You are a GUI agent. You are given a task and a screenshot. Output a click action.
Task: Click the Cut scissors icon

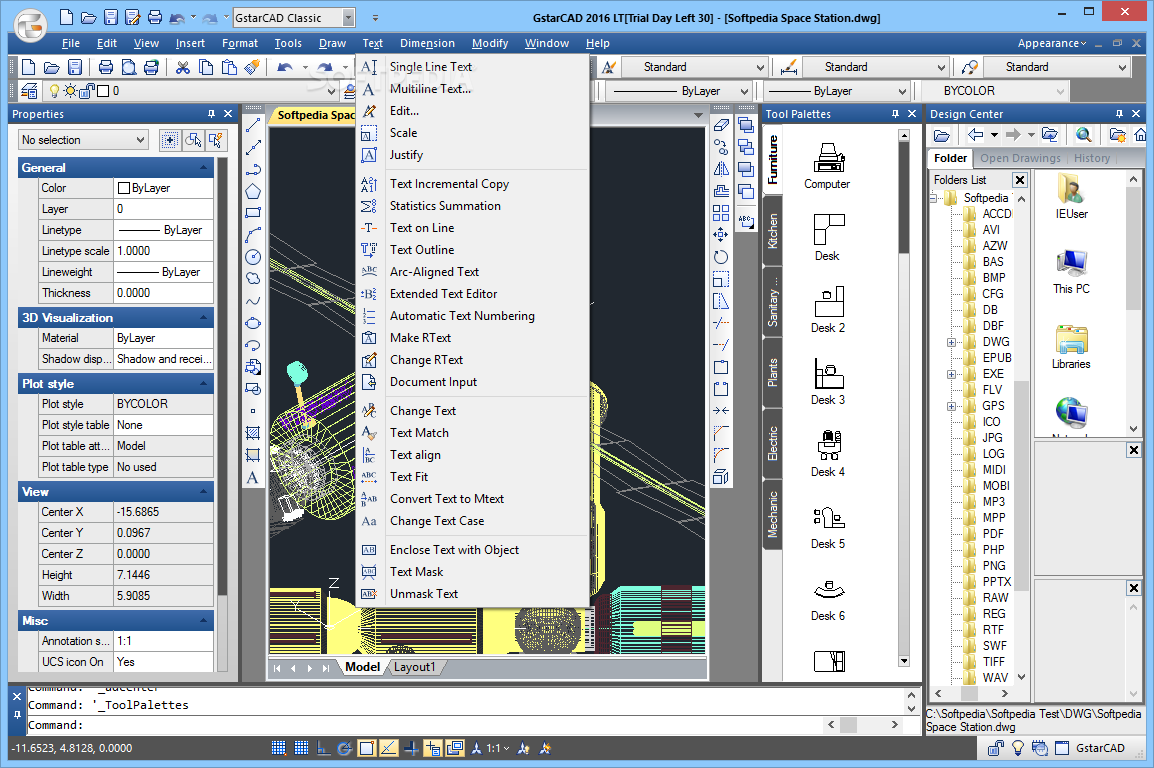coord(183,68)
